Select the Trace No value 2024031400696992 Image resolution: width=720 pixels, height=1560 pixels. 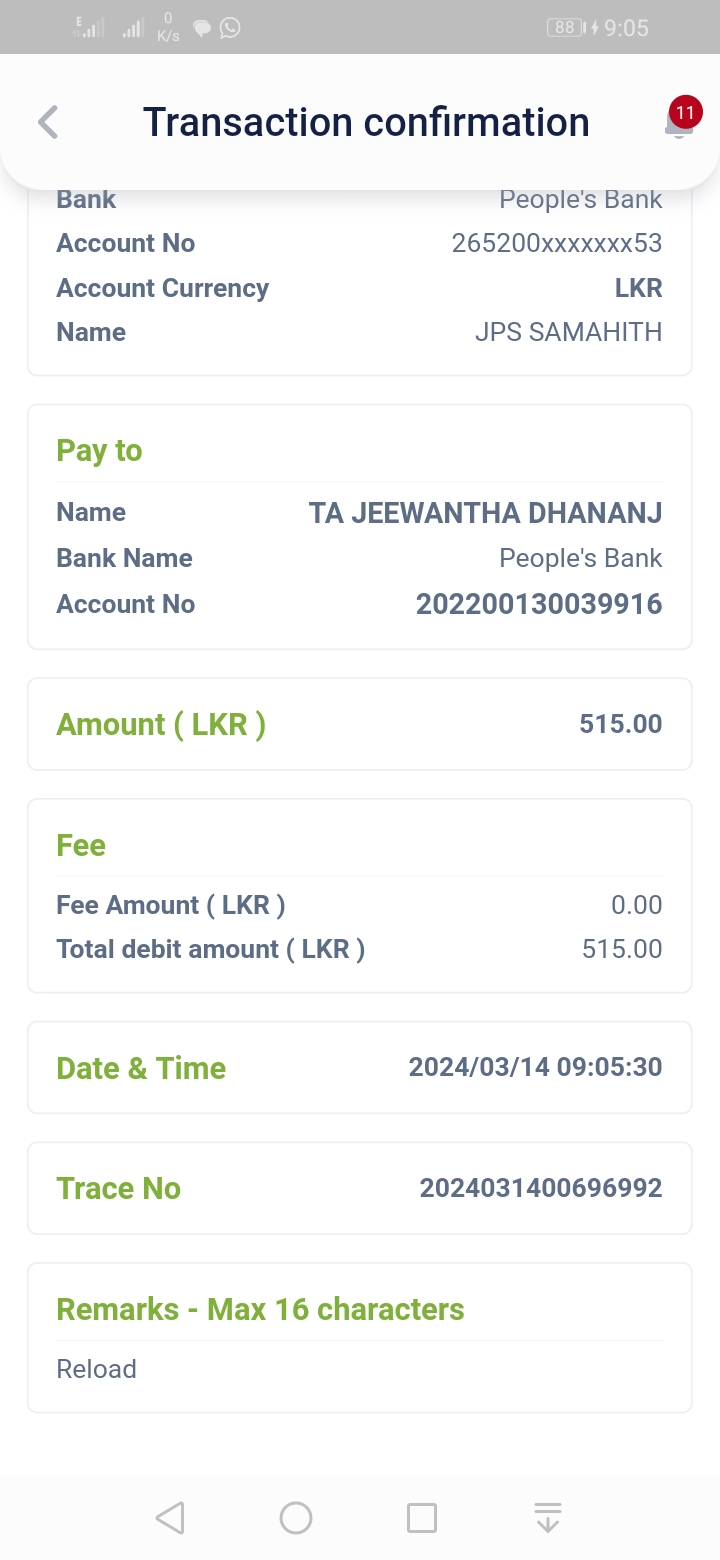(540, 1188)
